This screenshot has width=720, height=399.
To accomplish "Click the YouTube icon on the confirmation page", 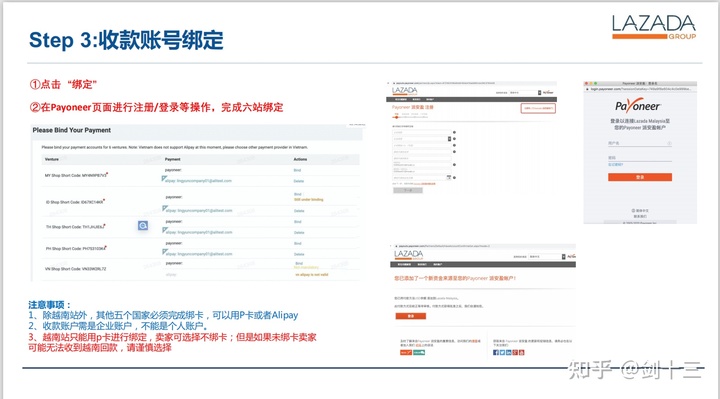I will pyautogui.click(x=521, y=353).
